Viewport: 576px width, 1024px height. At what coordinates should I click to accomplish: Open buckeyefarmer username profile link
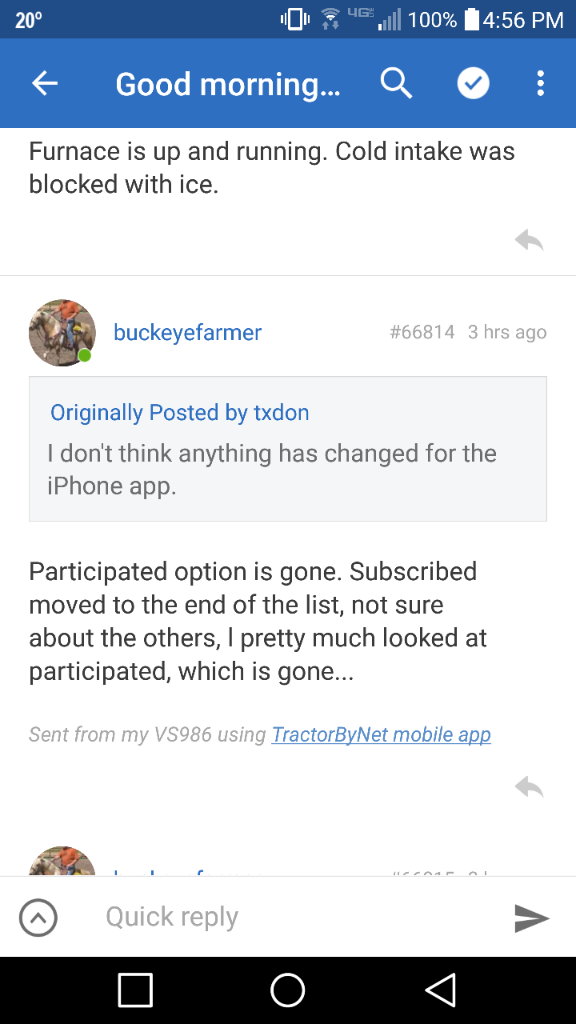[x=187, y=332]
